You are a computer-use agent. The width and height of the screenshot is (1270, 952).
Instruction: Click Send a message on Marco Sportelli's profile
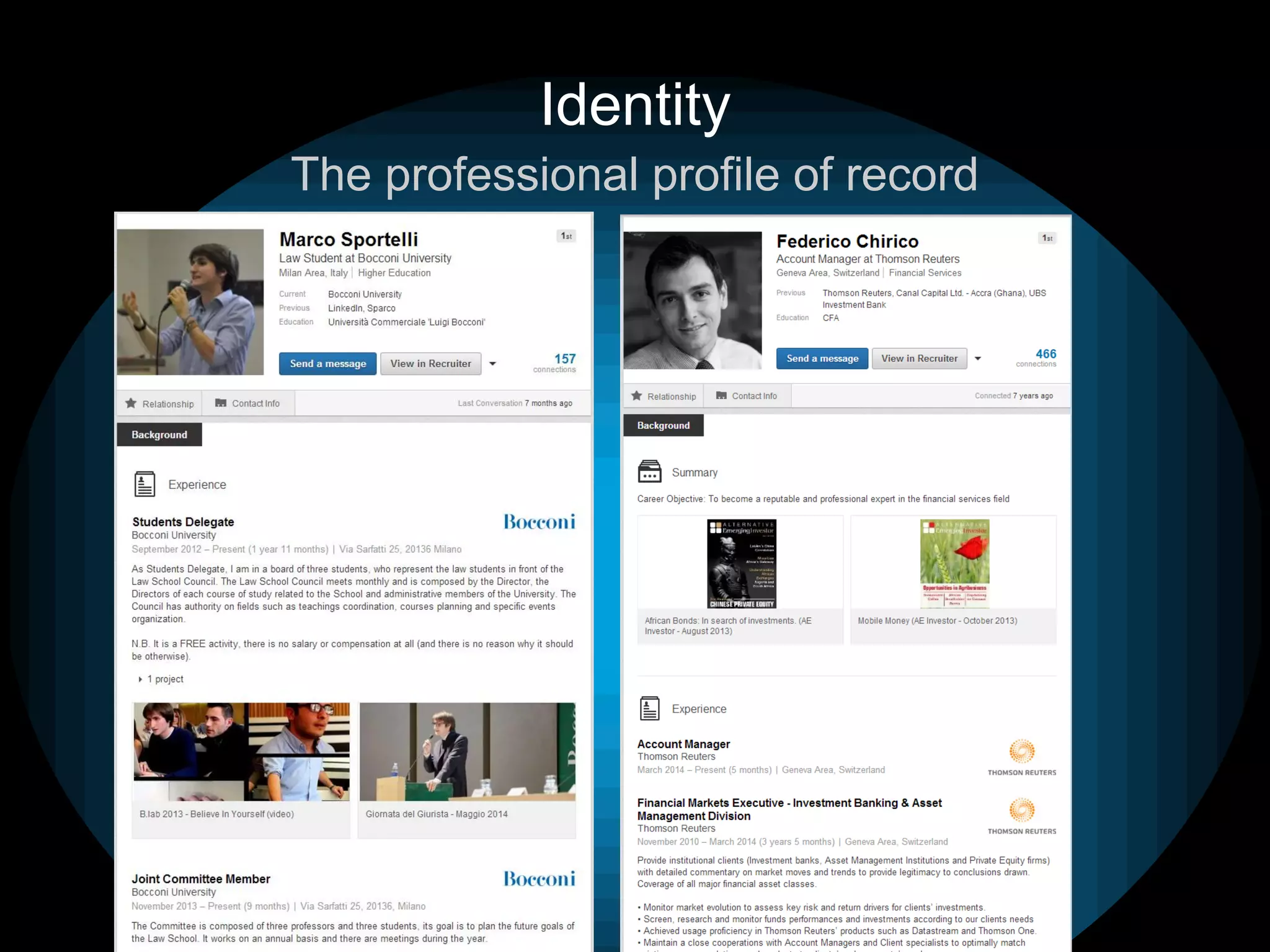tap(327, 364)
